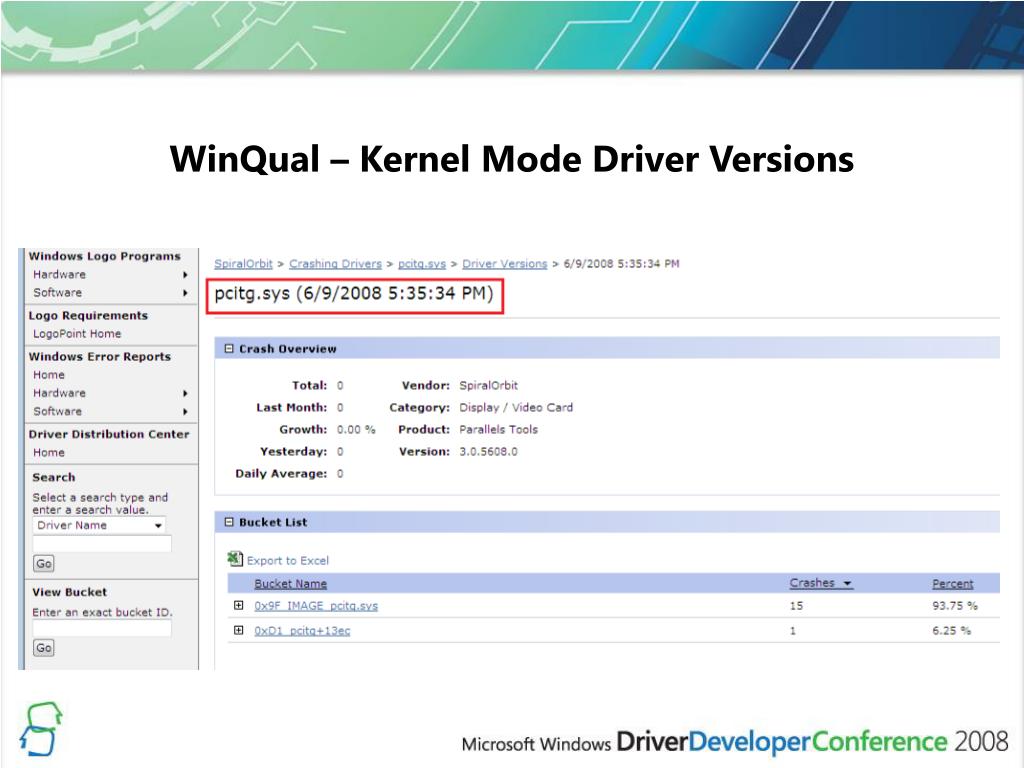Select the Windows Error Reports heading
This screenshot has width=1024, height=768.
[100, 357]
